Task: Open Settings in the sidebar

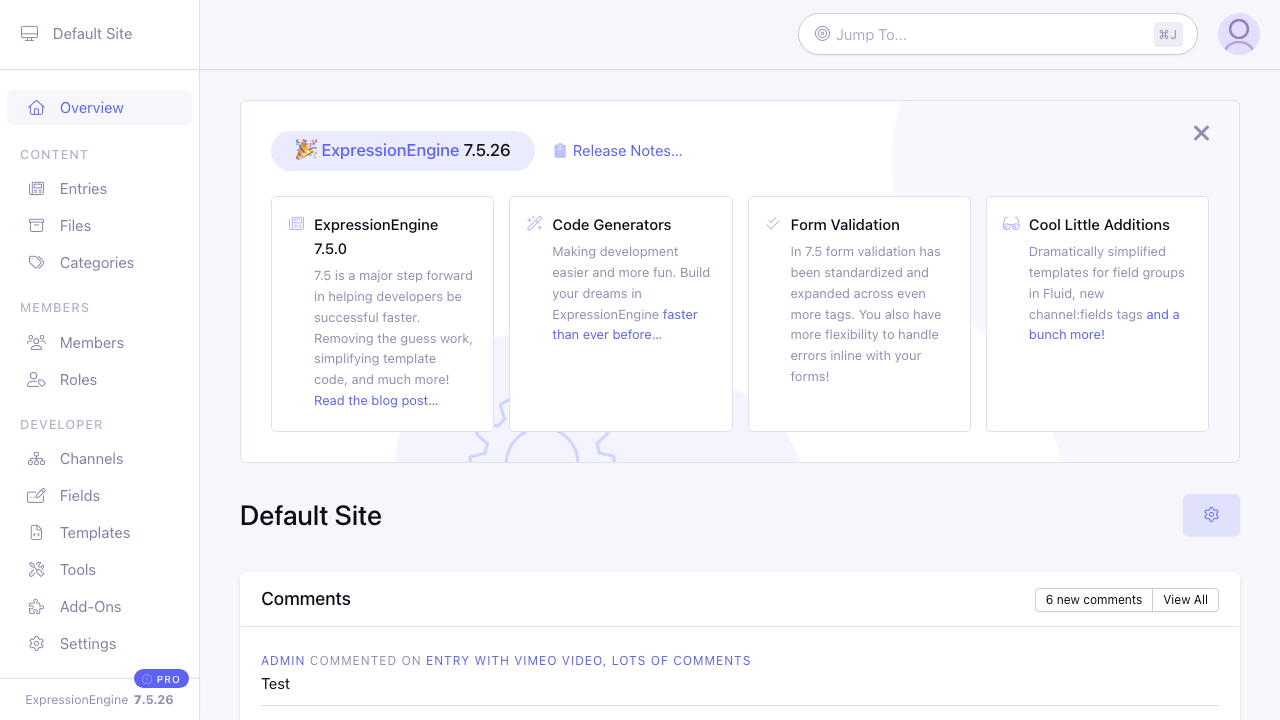Action: (99, 644)
